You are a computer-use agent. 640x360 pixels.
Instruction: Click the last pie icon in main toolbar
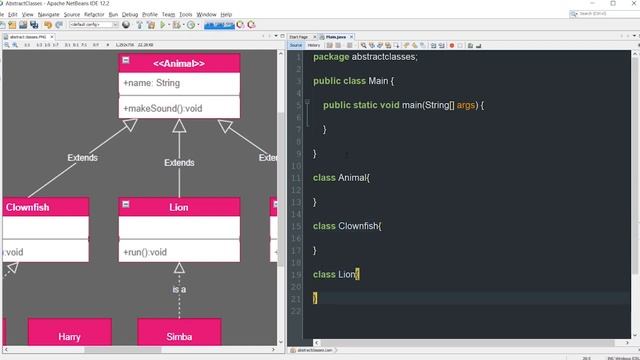[251, 25]
